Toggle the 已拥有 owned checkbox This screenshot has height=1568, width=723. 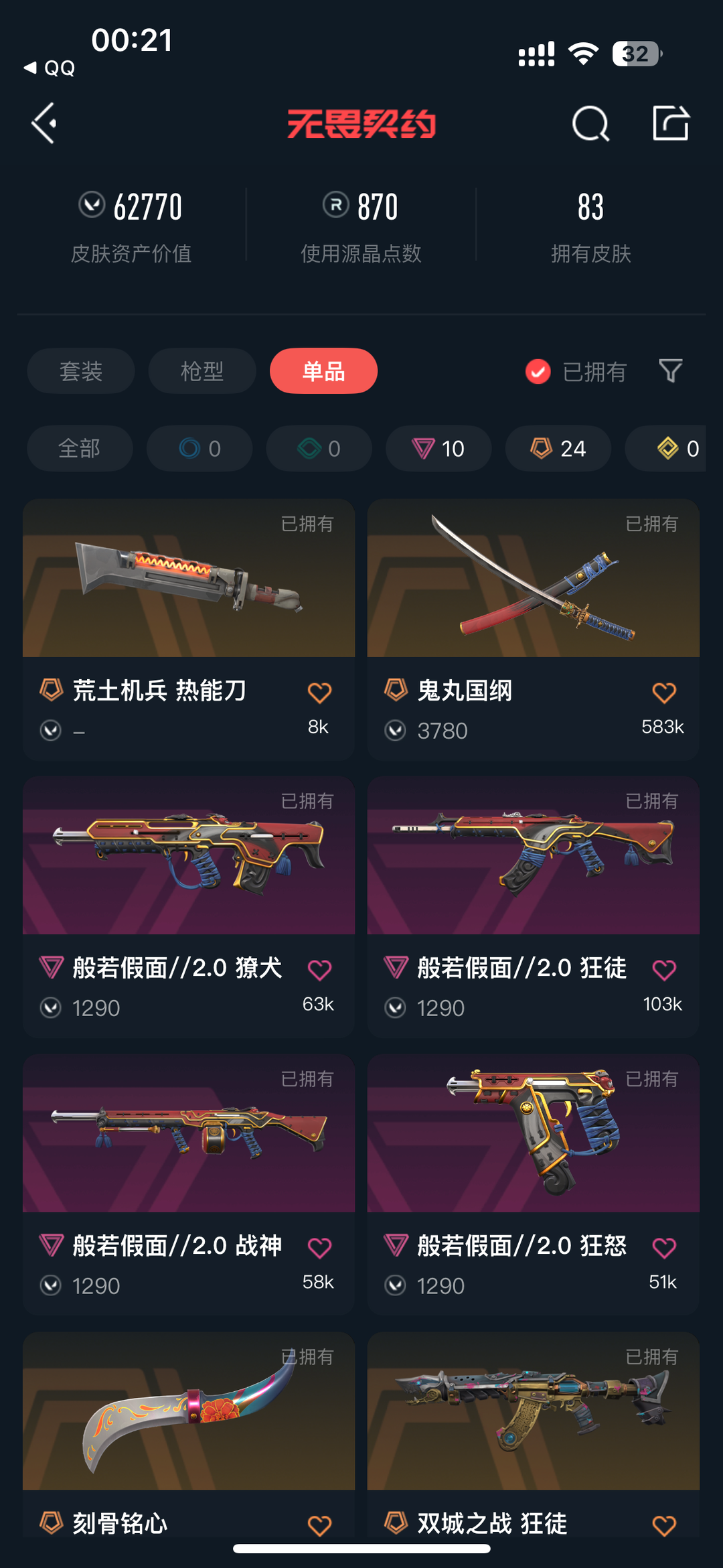(x=538, y=371)
